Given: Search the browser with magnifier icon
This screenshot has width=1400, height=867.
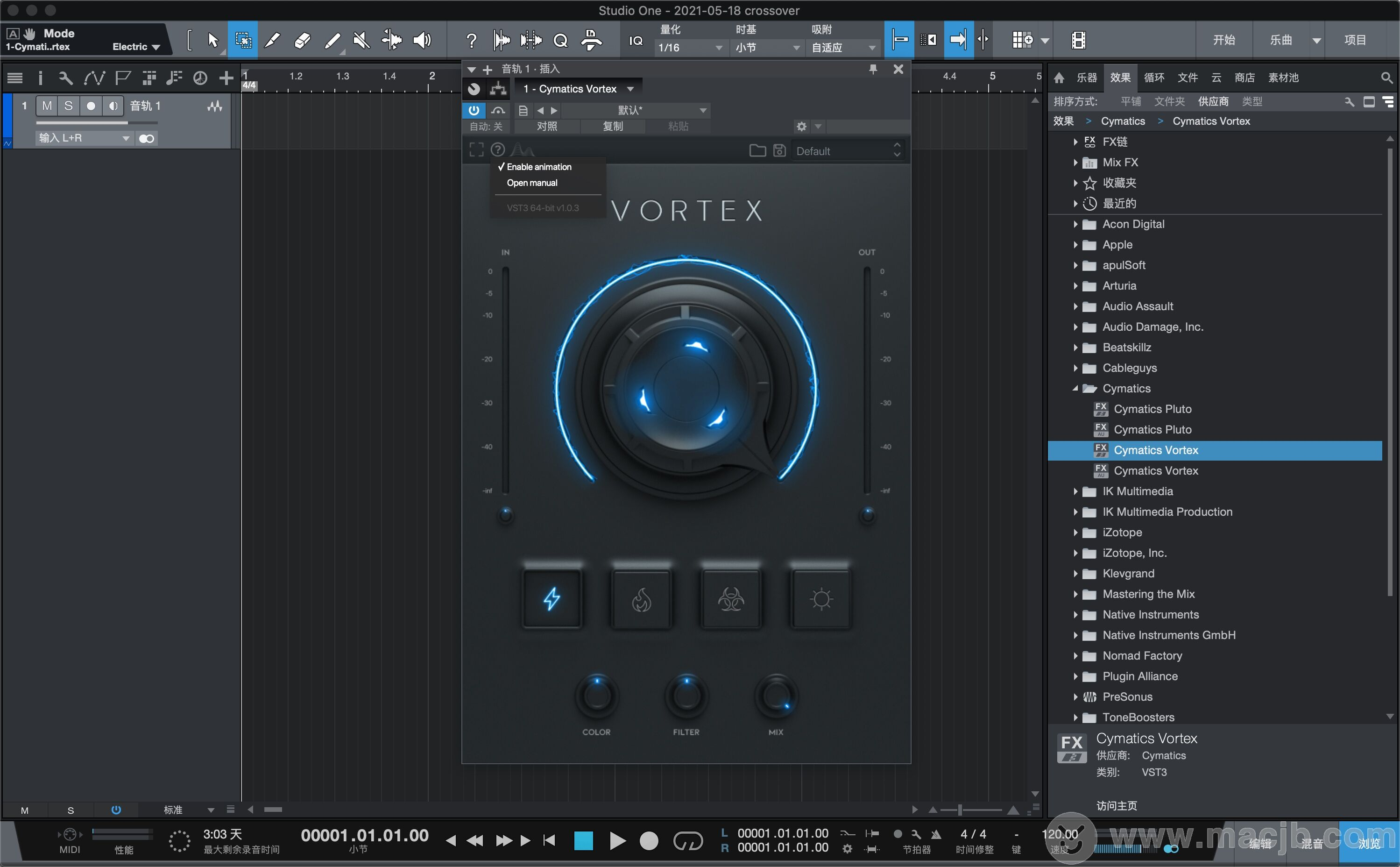Looking at the screenshot, I should [x=1386, y=78].
